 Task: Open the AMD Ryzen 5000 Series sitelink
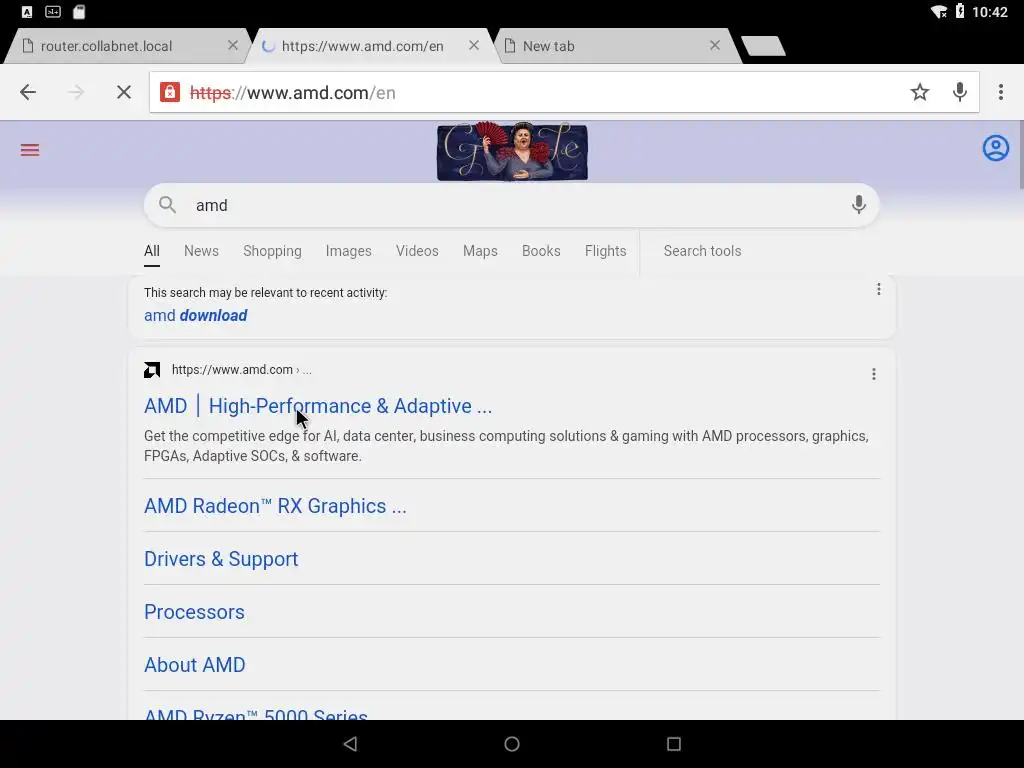coord(255,714)
